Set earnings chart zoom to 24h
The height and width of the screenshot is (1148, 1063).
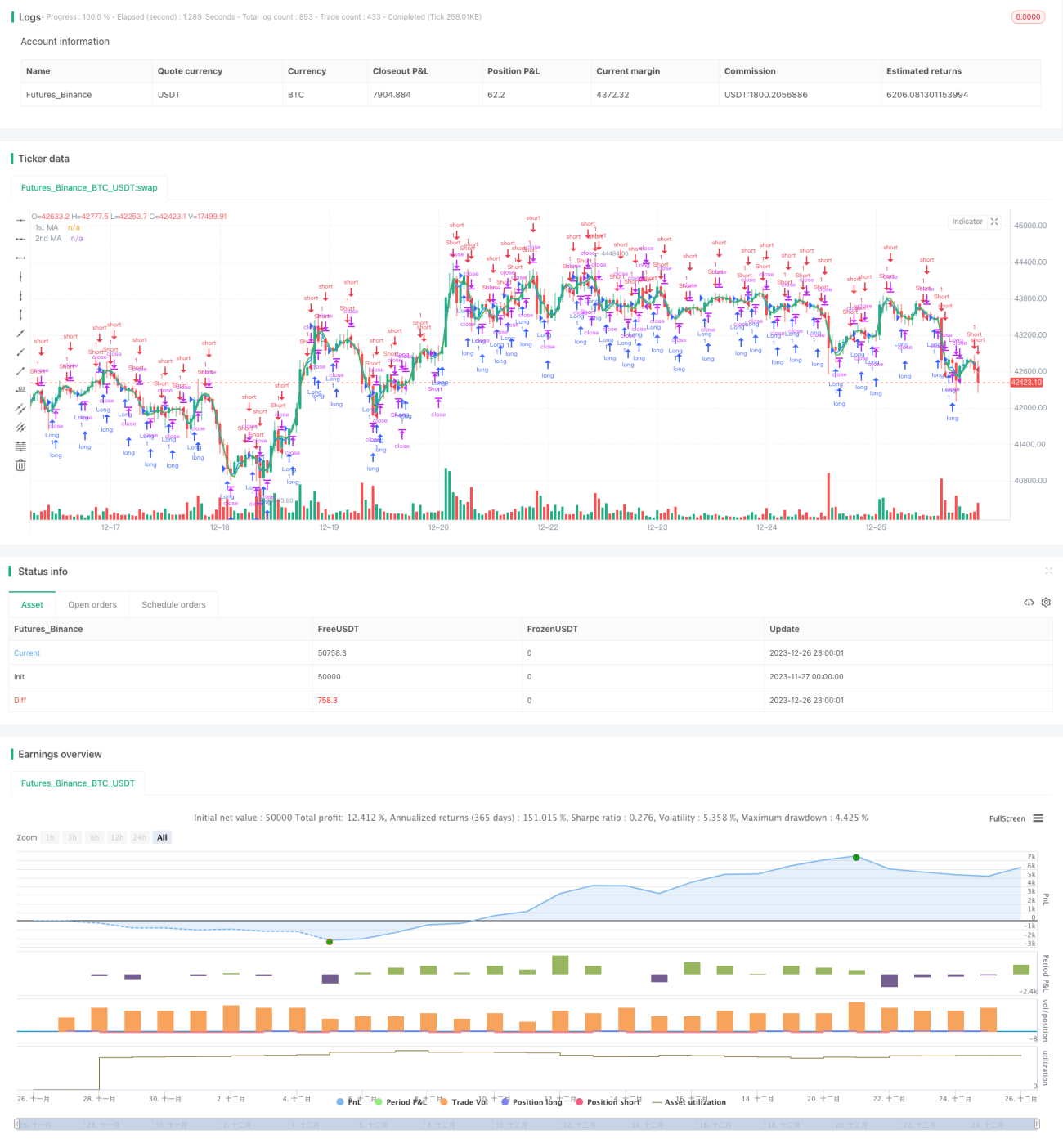pos(140,837)
